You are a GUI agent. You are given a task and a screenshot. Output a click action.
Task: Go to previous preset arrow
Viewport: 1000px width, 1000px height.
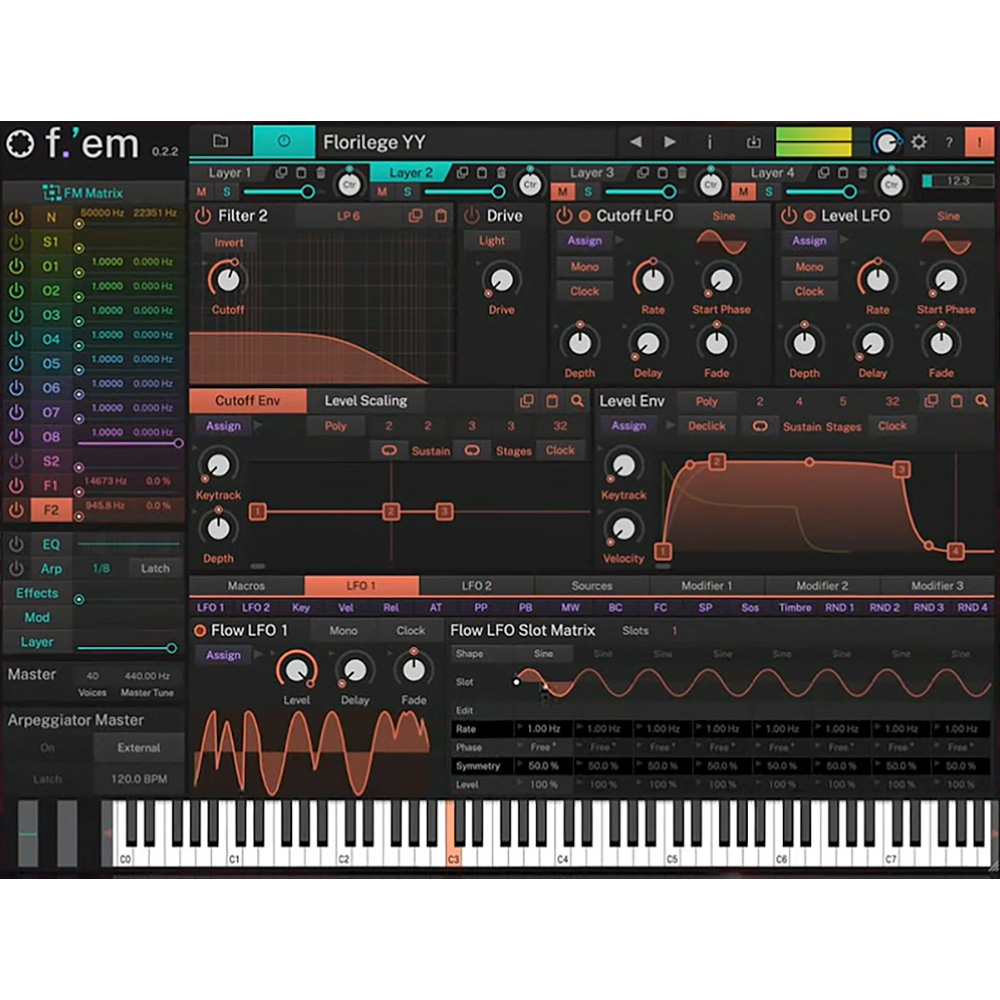[635, 142]
